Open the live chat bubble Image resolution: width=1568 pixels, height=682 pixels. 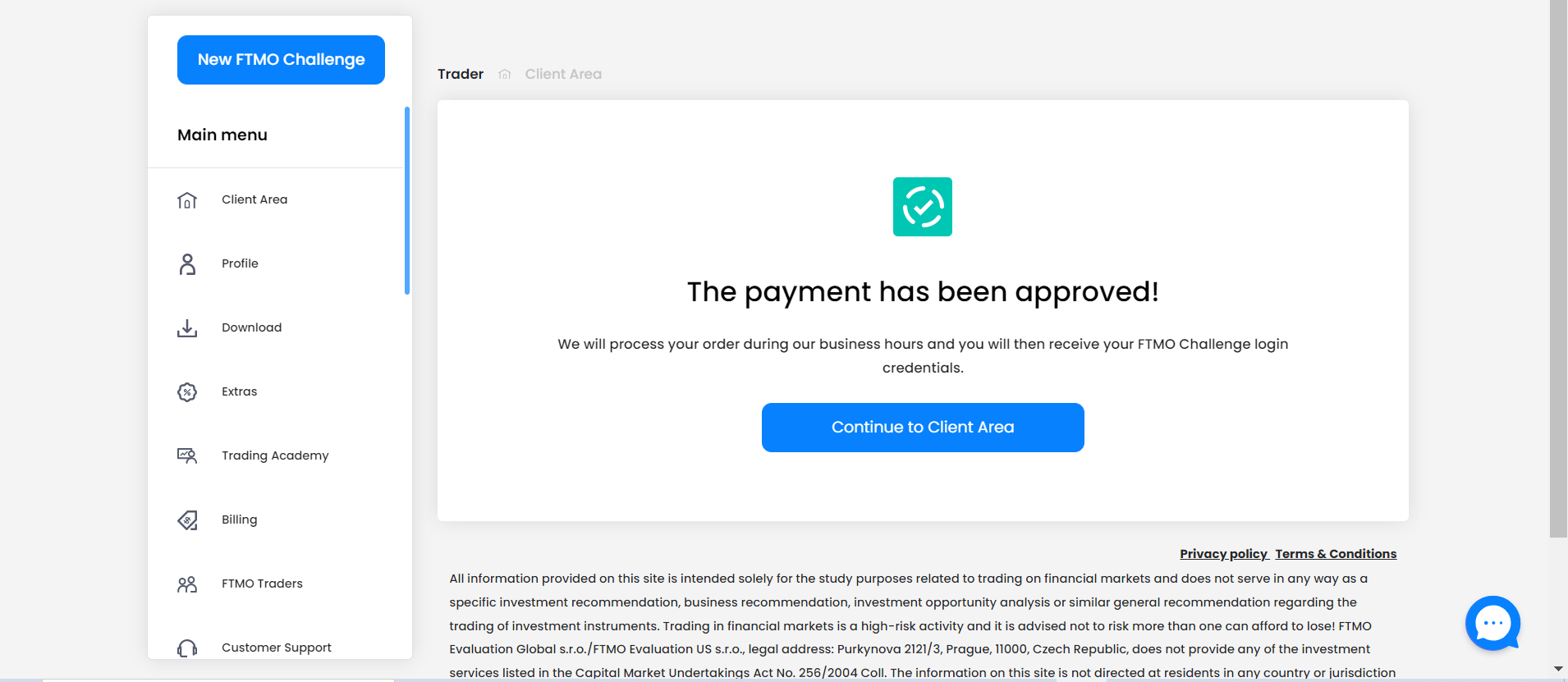click(x=1492, y=624)
